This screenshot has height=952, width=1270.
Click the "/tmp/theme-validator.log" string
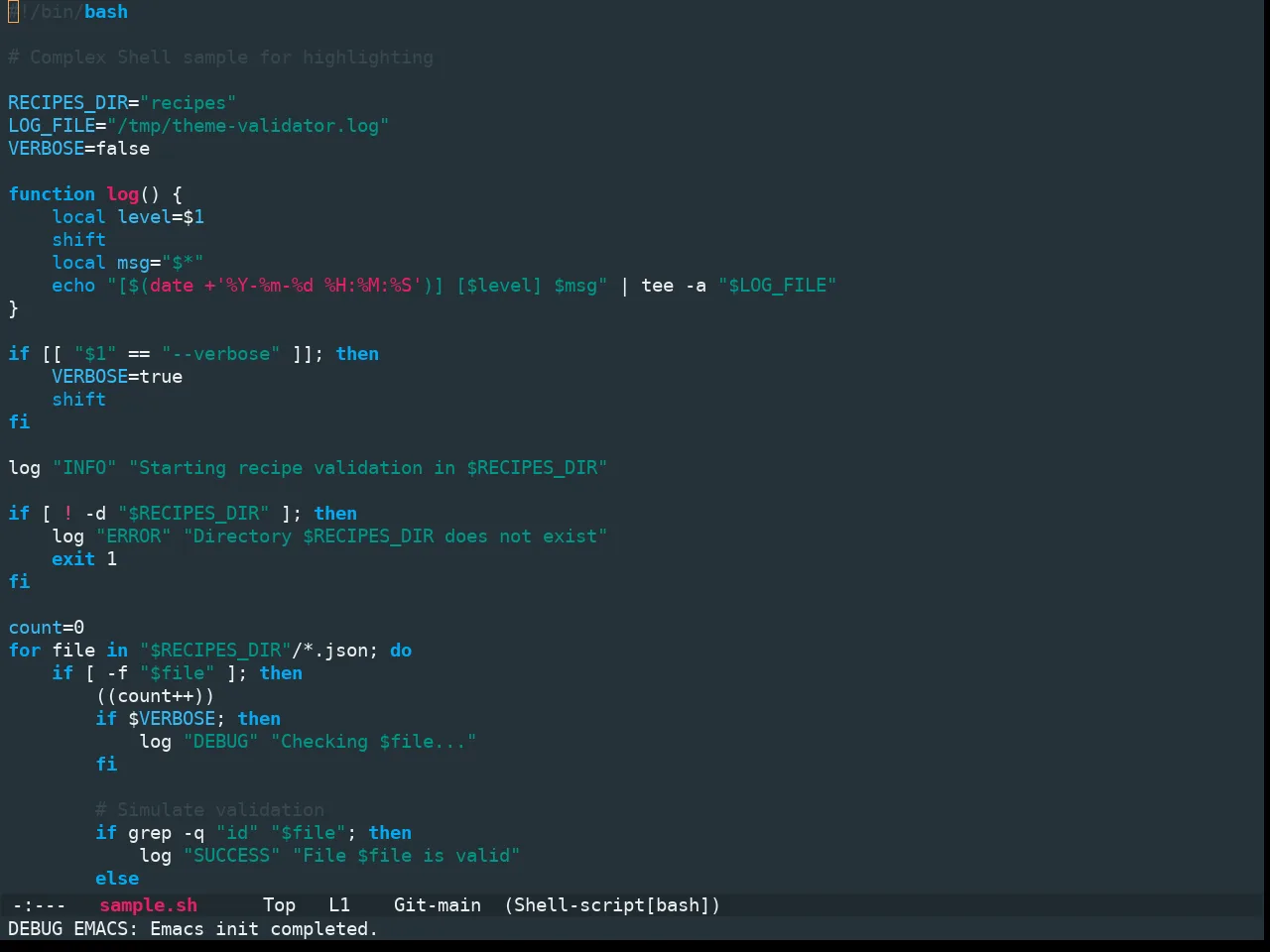coord(248,126)
